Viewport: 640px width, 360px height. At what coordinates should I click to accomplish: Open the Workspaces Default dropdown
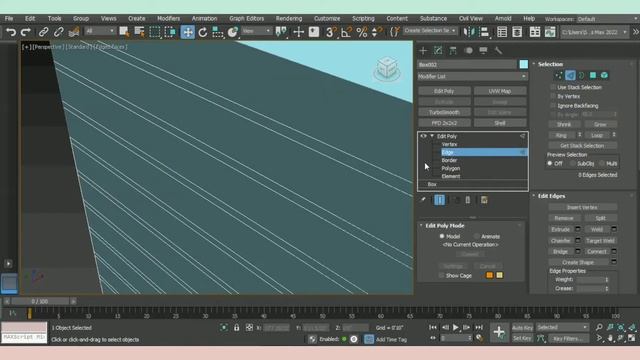pos(607,19)
